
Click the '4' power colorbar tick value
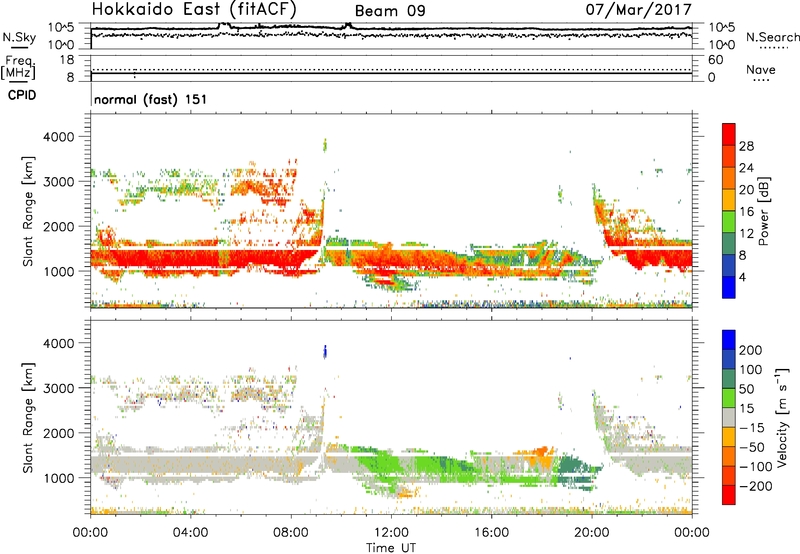[742, 277]
